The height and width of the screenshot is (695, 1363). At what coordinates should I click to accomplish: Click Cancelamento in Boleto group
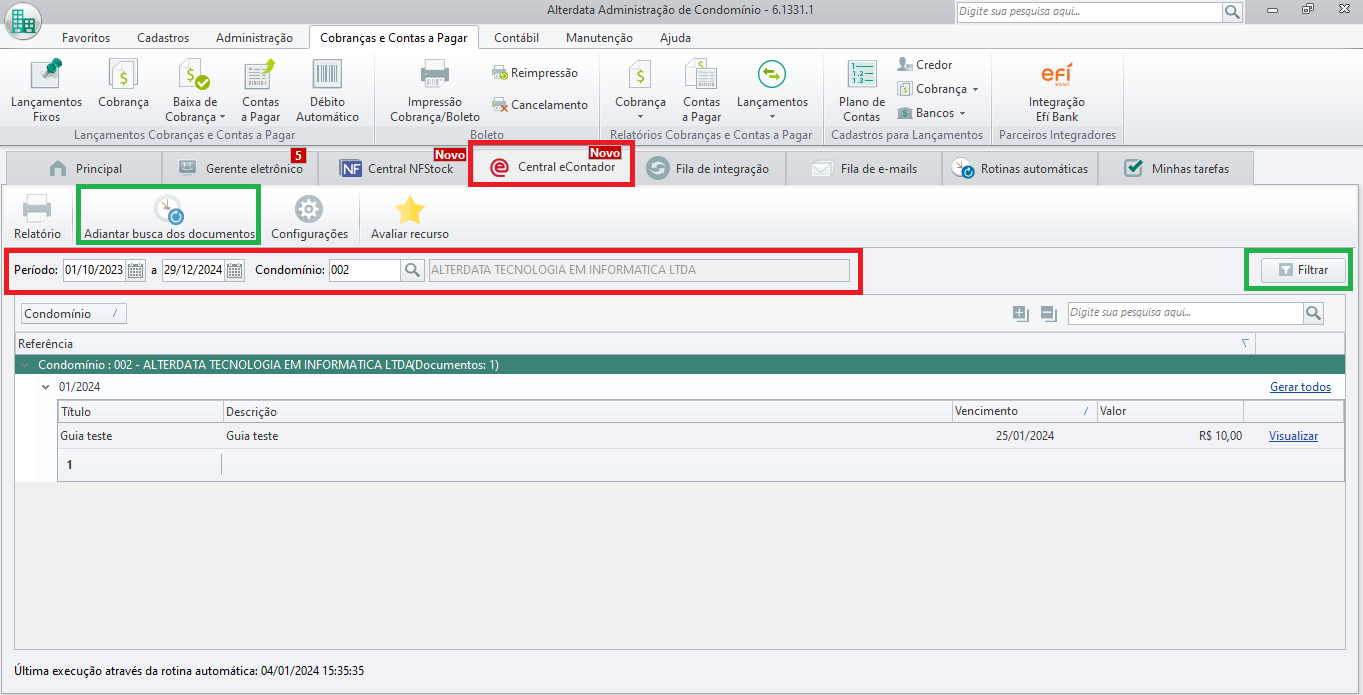[x=540, y=105]
